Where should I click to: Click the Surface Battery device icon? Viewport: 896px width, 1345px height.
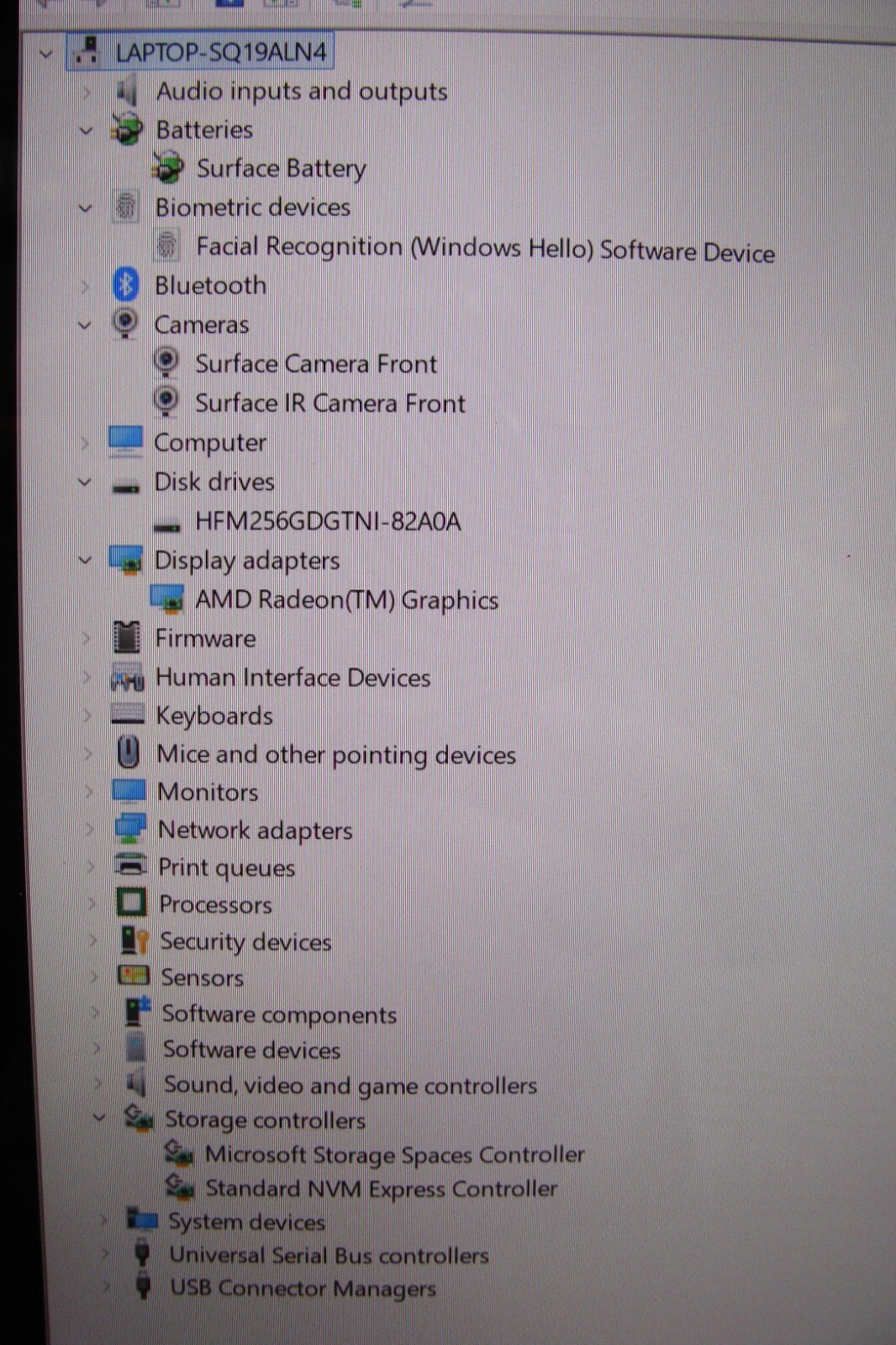click(167, 167)
